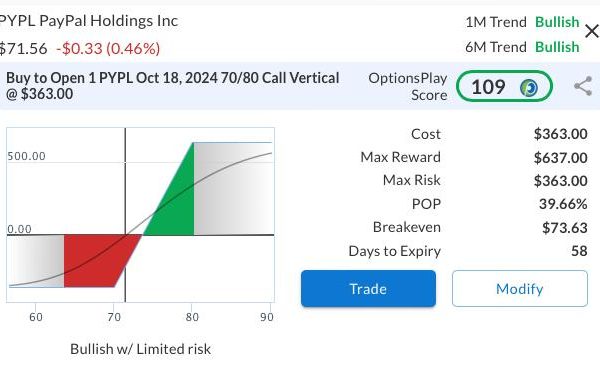
Task: Click the blue Trade button
Action: tap(368, 289)
